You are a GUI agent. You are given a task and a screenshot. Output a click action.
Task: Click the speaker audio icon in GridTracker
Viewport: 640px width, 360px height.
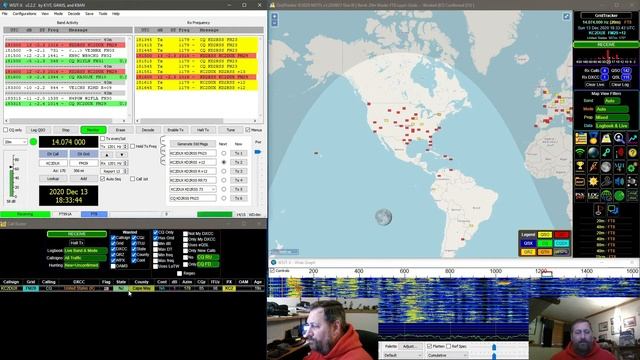619,181
